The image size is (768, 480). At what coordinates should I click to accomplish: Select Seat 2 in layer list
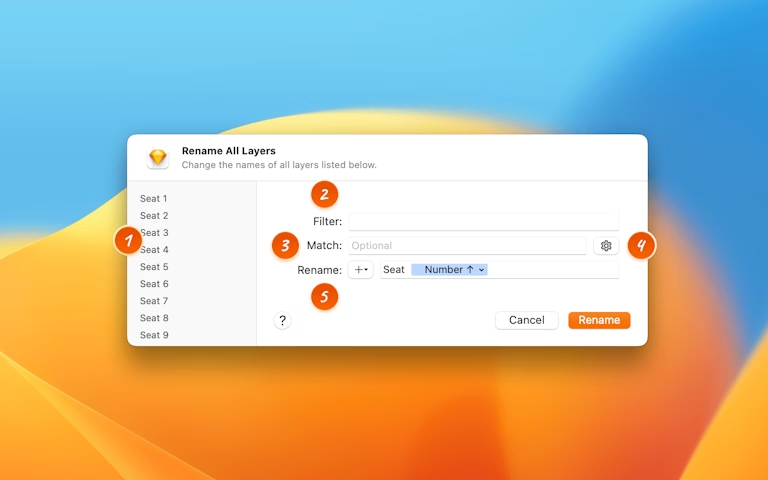[154, 216]
